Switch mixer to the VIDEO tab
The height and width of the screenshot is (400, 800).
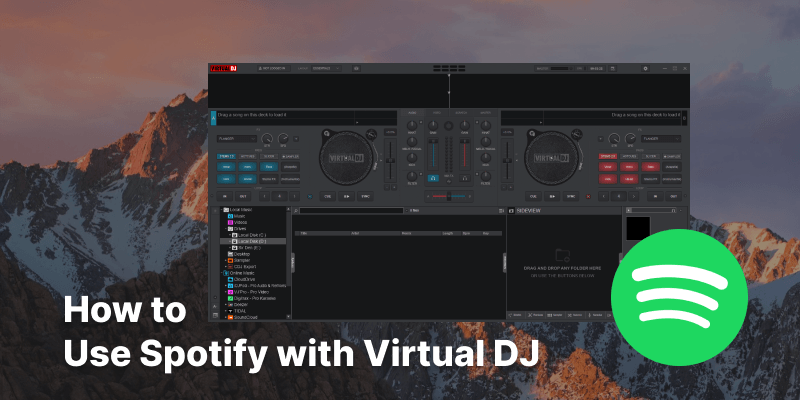[x=437, y=113]
